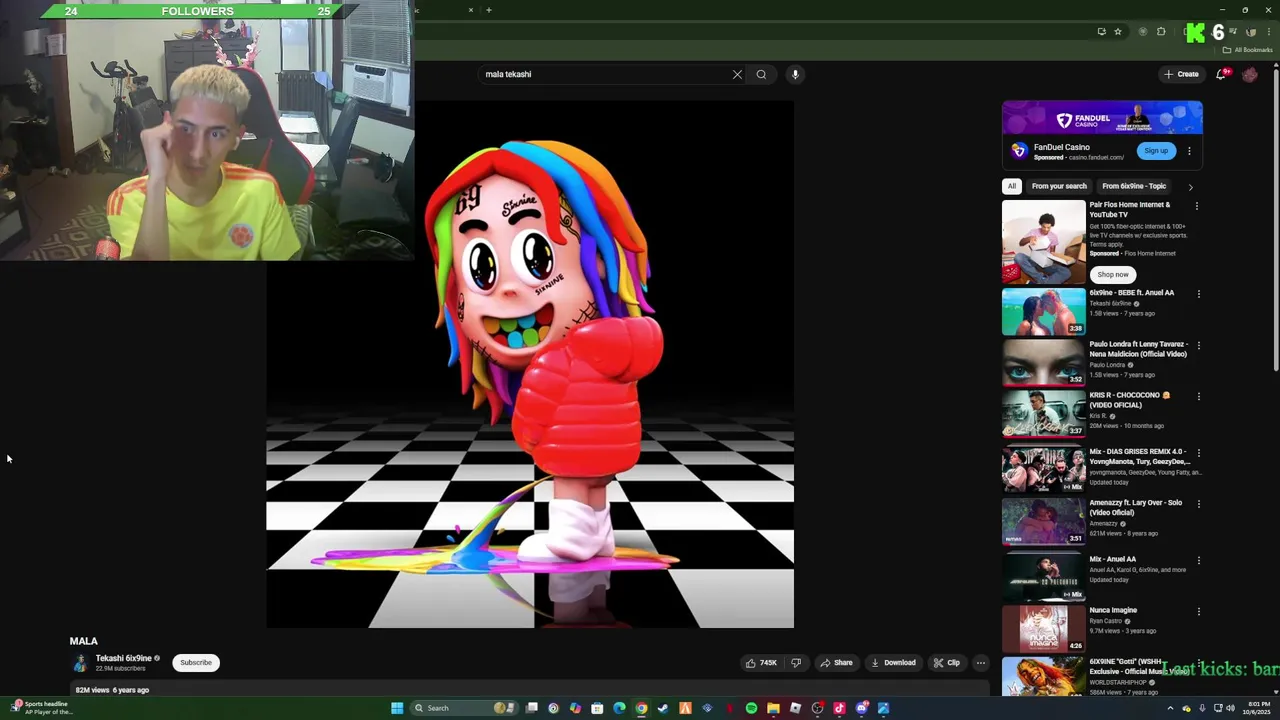The height and width of the screenshot is (720, 1280).
Task: Open Discord from the taskbar
Action: 862,708
